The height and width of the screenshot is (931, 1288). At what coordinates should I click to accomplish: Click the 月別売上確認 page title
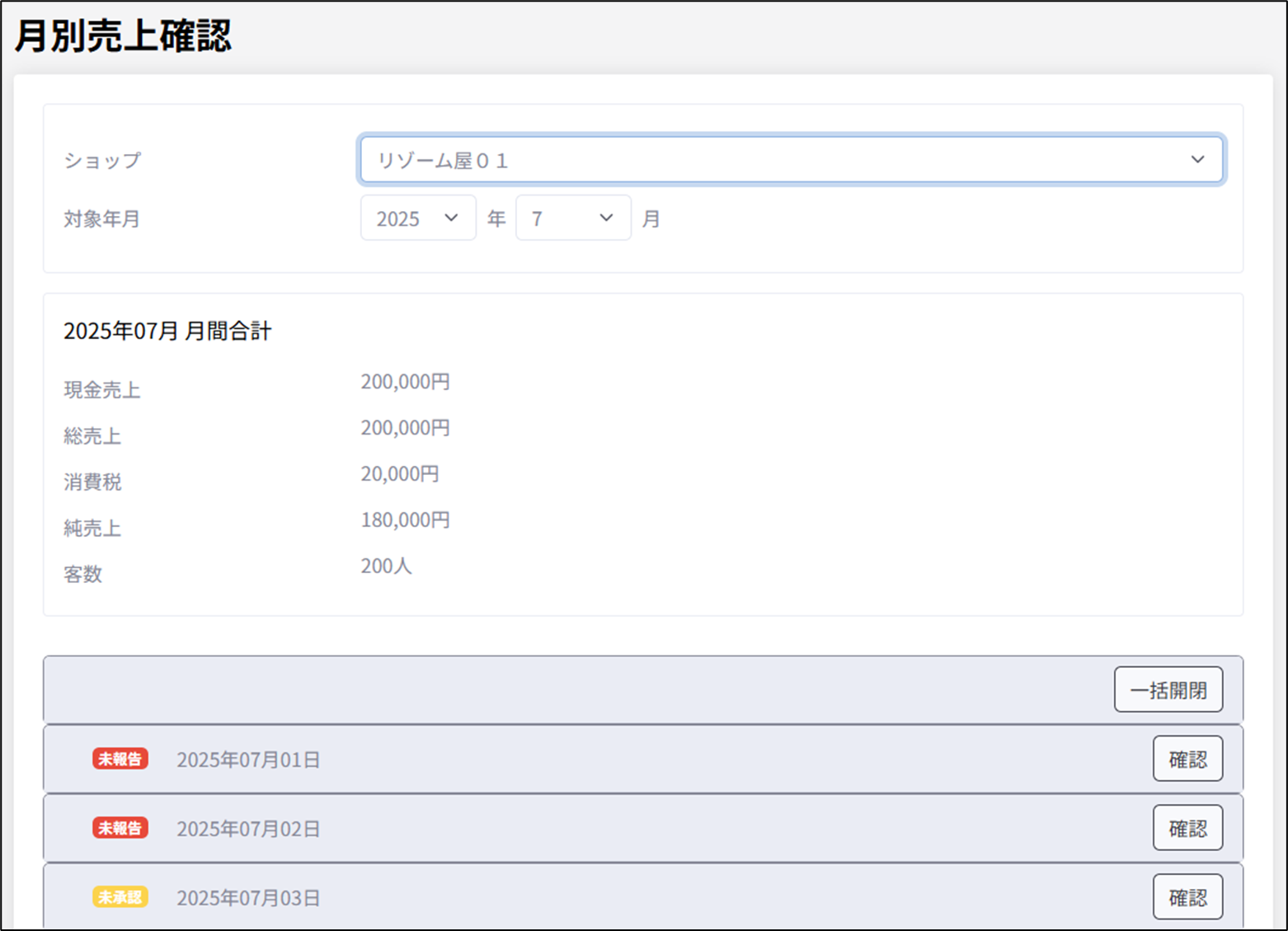[124, 36]
